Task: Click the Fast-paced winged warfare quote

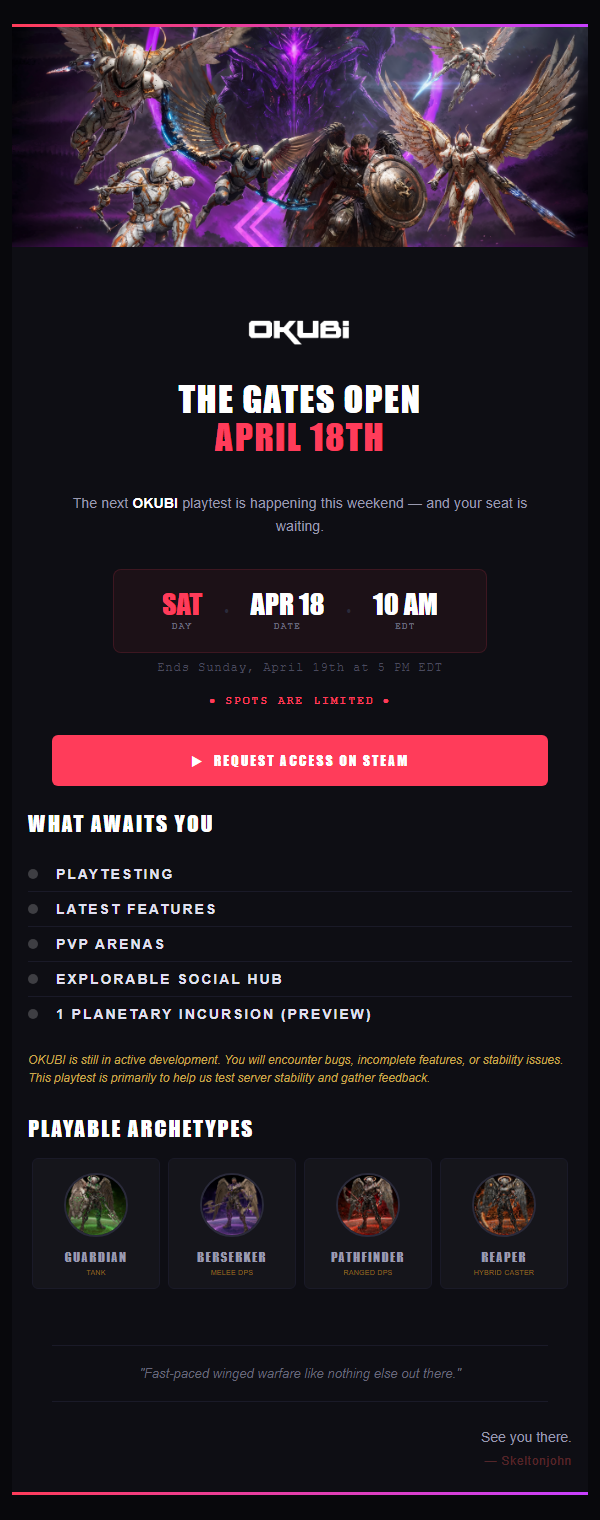Action: pyautogui.click(x=300, y=1374)
